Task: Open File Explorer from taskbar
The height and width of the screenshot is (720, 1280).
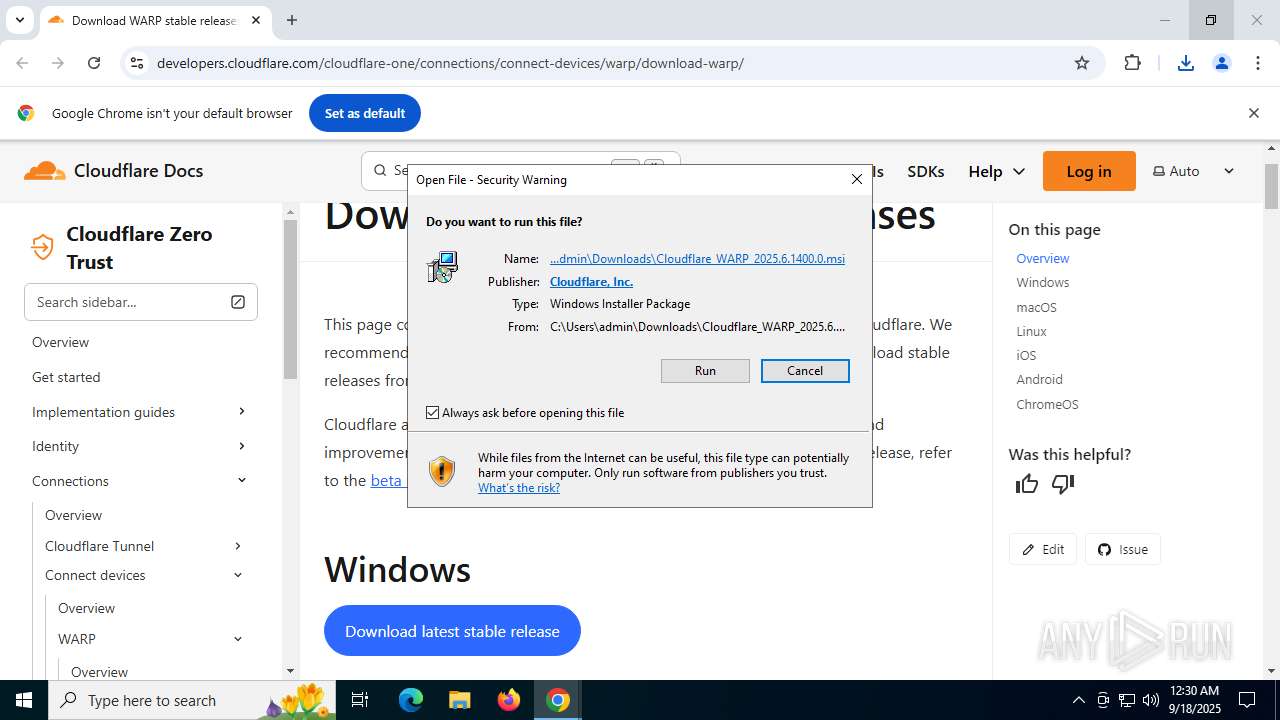Action: point(459,700)
